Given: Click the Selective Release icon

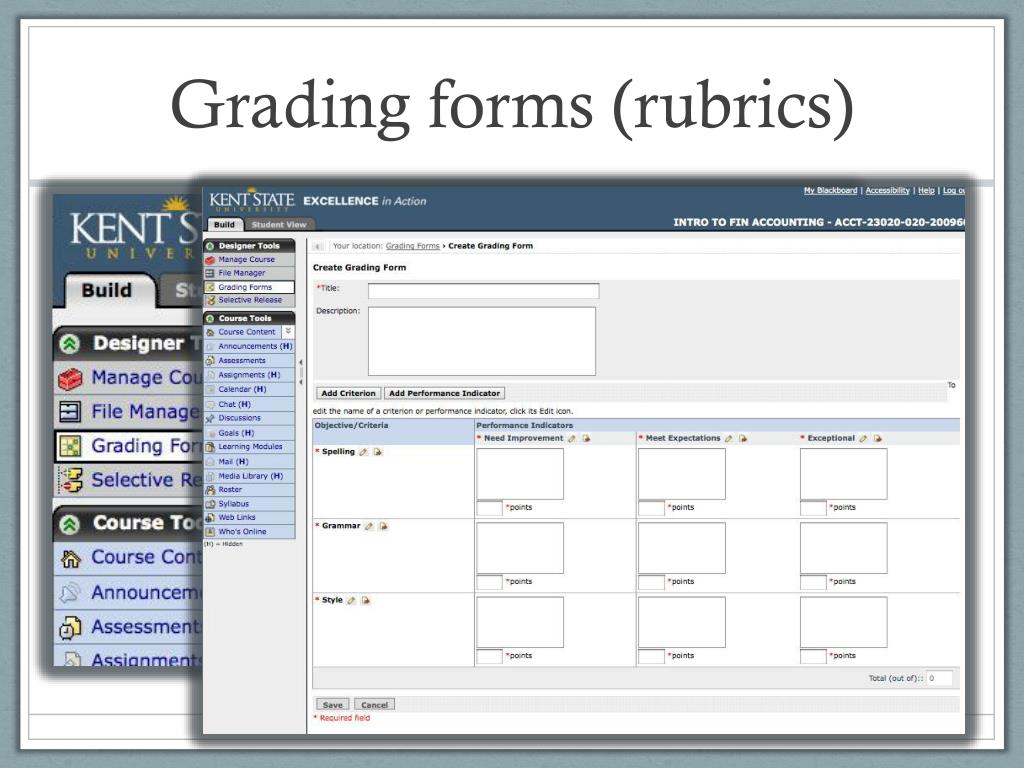Looking at the screenshot, I should pyautogui.click(x=210, y=300).
